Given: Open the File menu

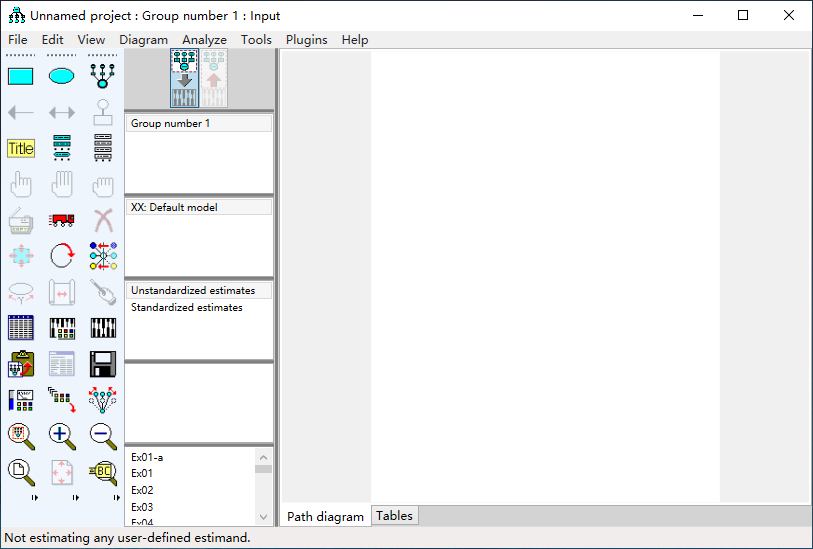Looking at the screenshot, I should pos(18,40).
